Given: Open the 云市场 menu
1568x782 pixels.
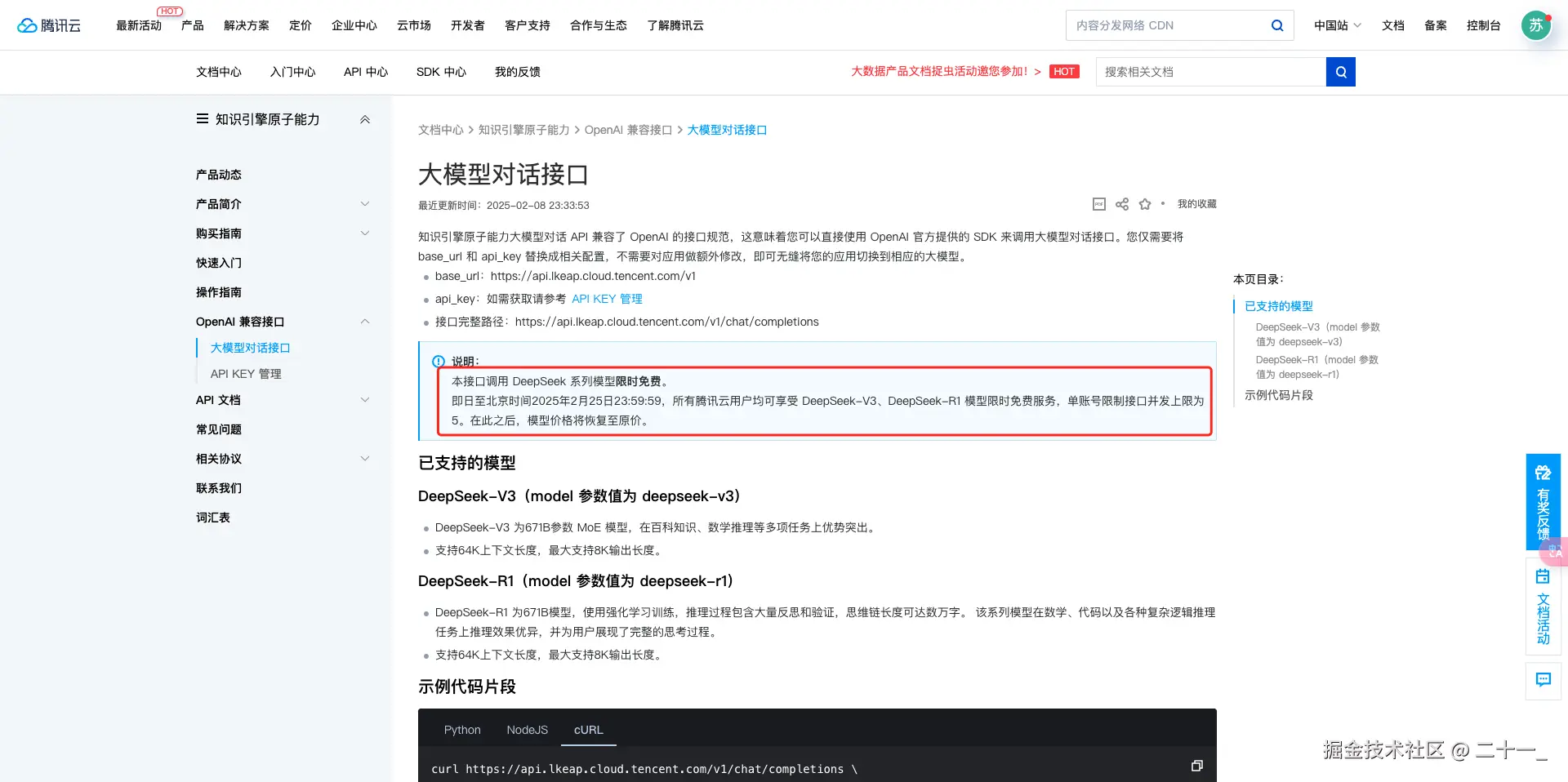Looking at the screenshot, I should pyautogui.click(x=414, y=25).
